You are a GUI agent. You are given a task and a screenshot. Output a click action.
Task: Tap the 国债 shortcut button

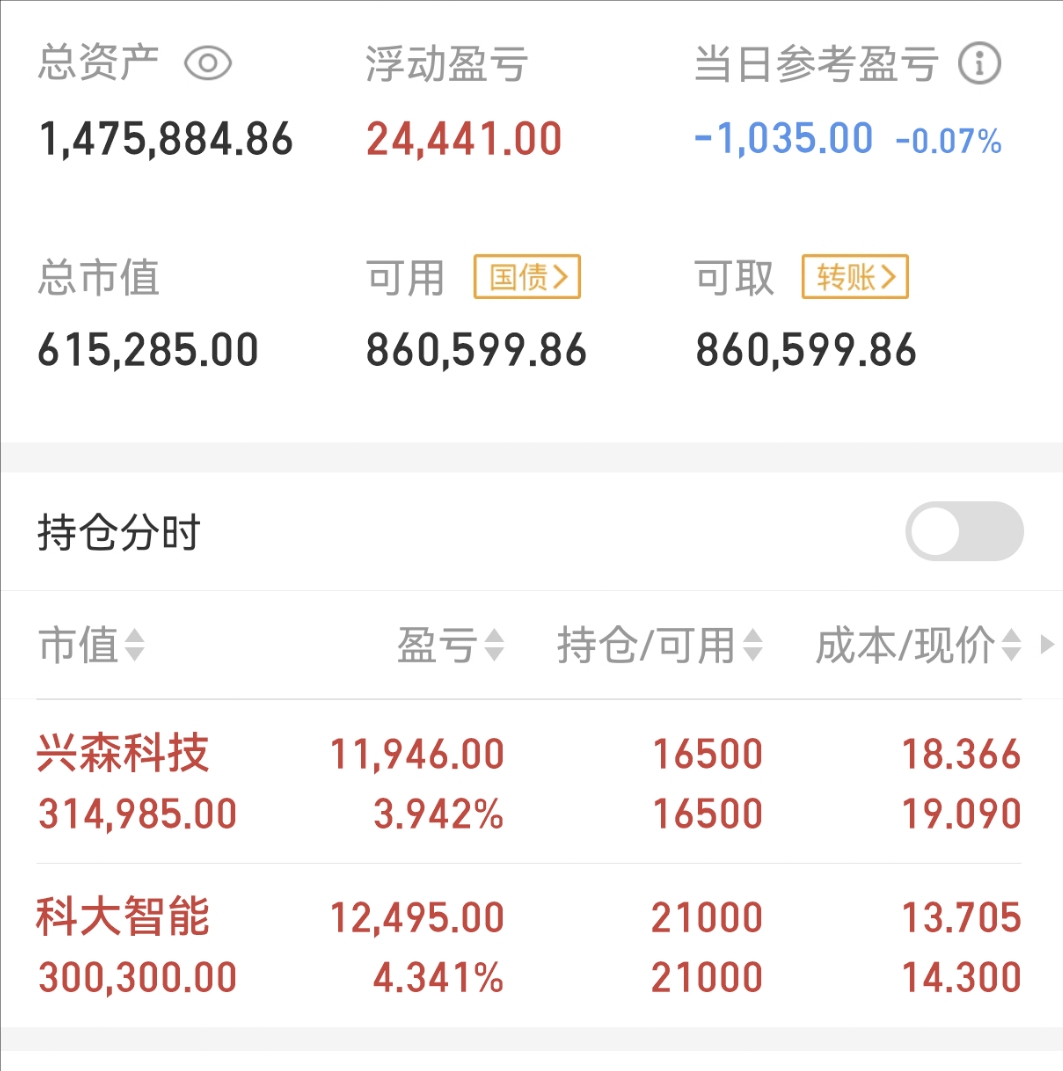[x=527, y=277]
